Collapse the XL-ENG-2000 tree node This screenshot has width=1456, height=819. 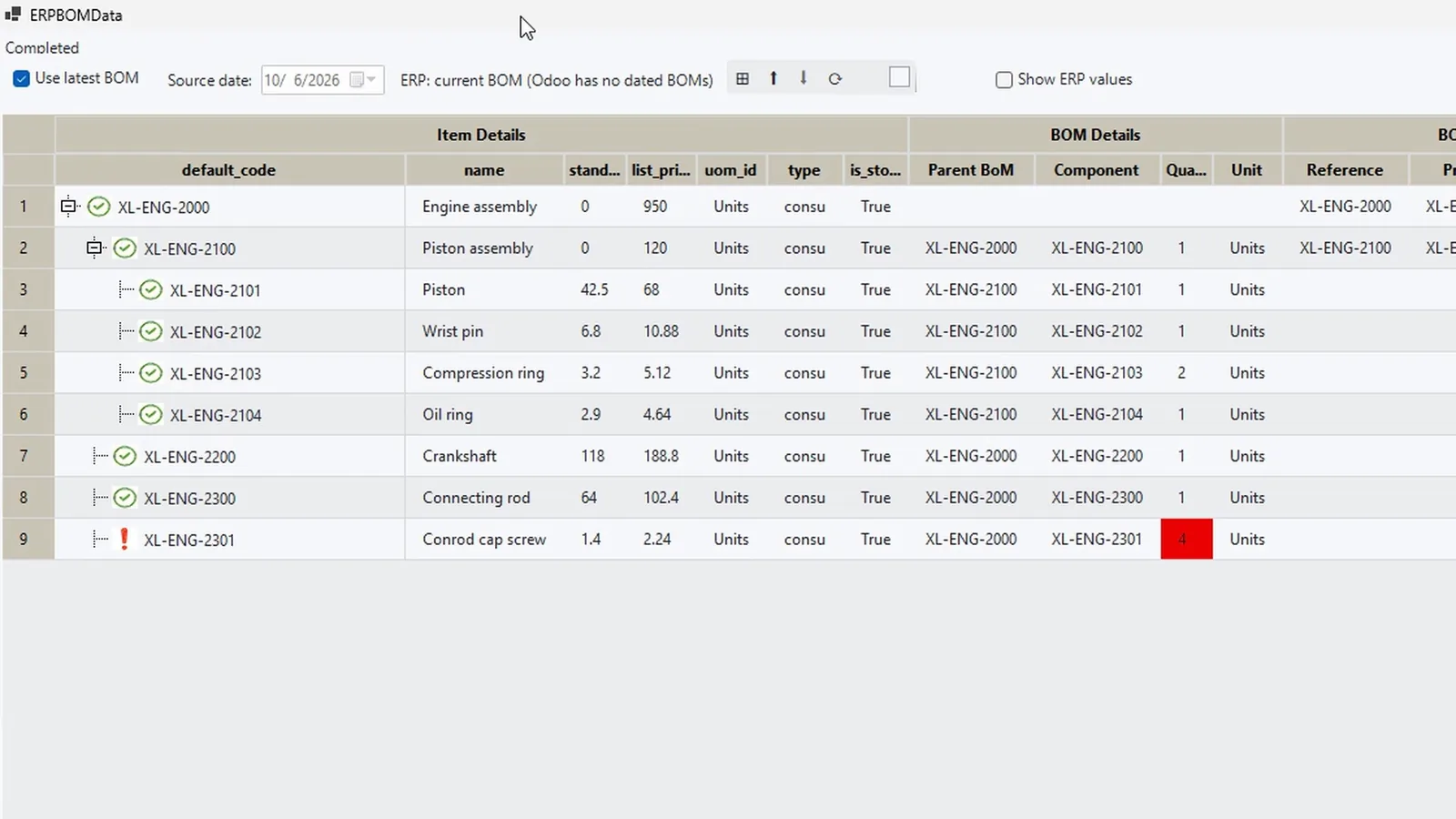[x=68, y=207]
